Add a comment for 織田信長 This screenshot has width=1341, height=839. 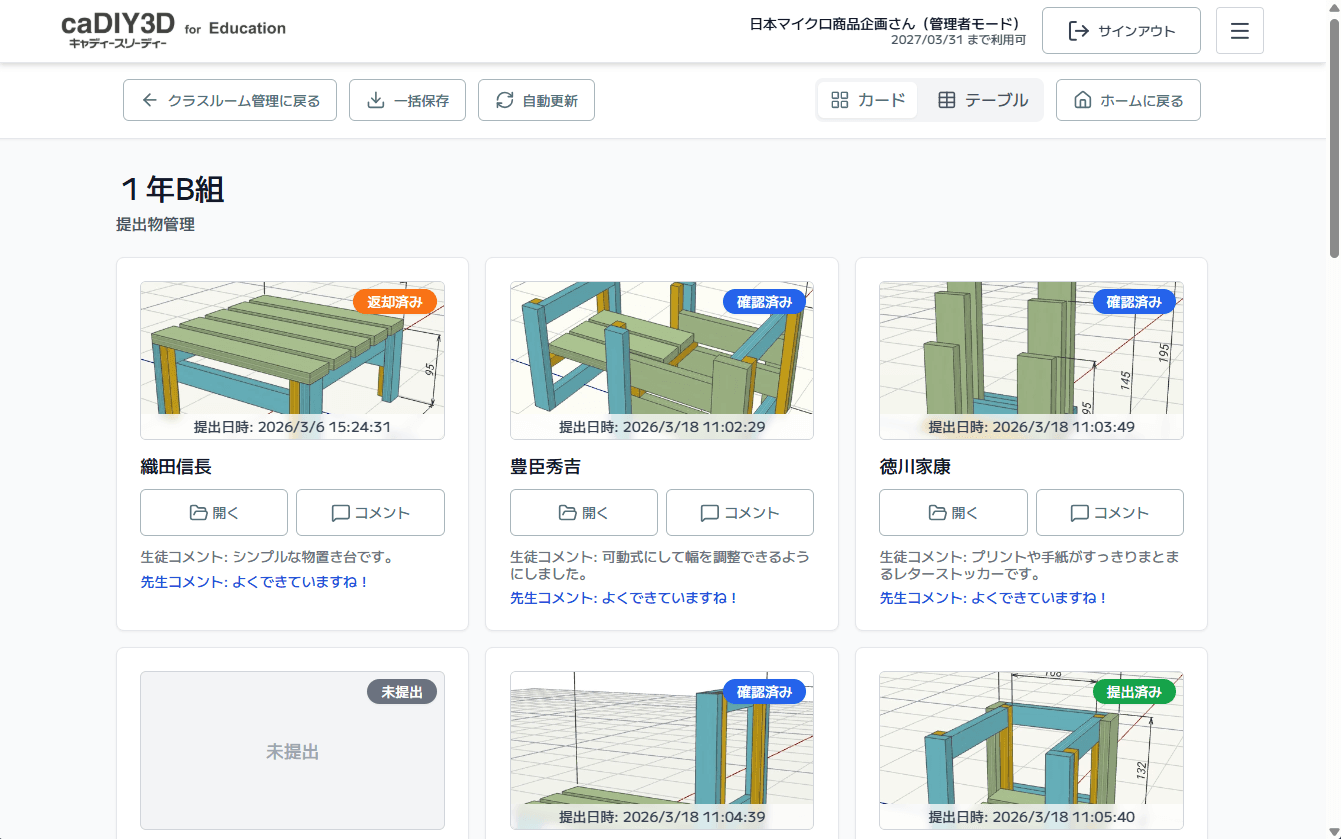coord(370,513)
